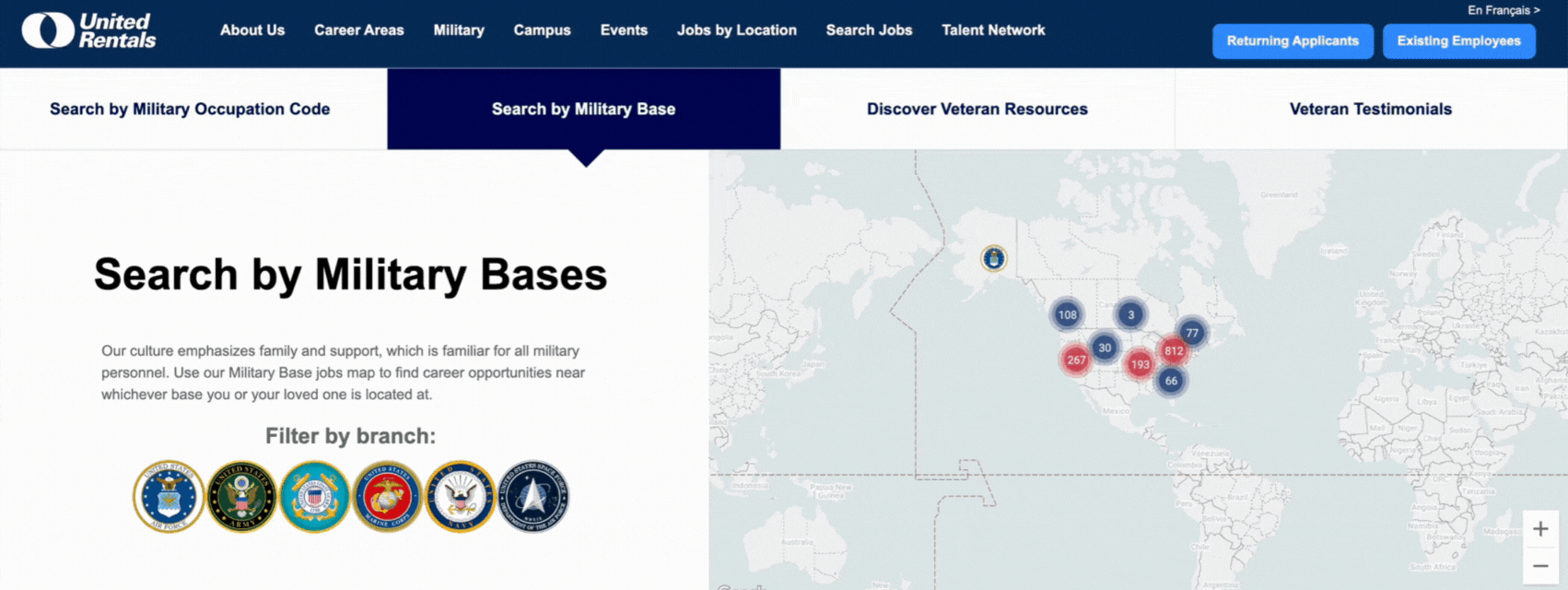
Task: Open the Campus menu item
Action: pyautogui.click(x=542, y=30)
